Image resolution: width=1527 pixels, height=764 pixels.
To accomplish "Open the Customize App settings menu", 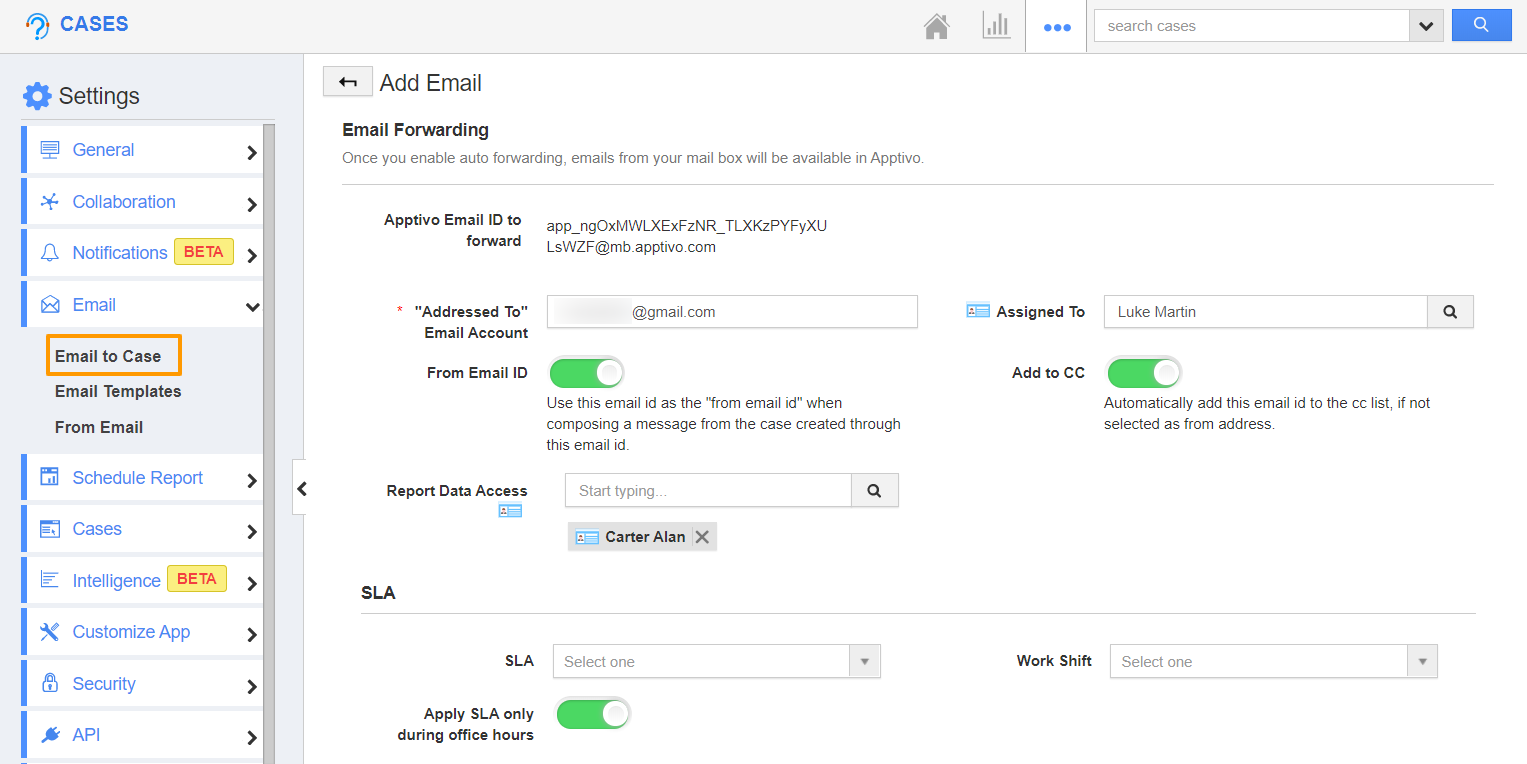I will (x=142, y=632).
